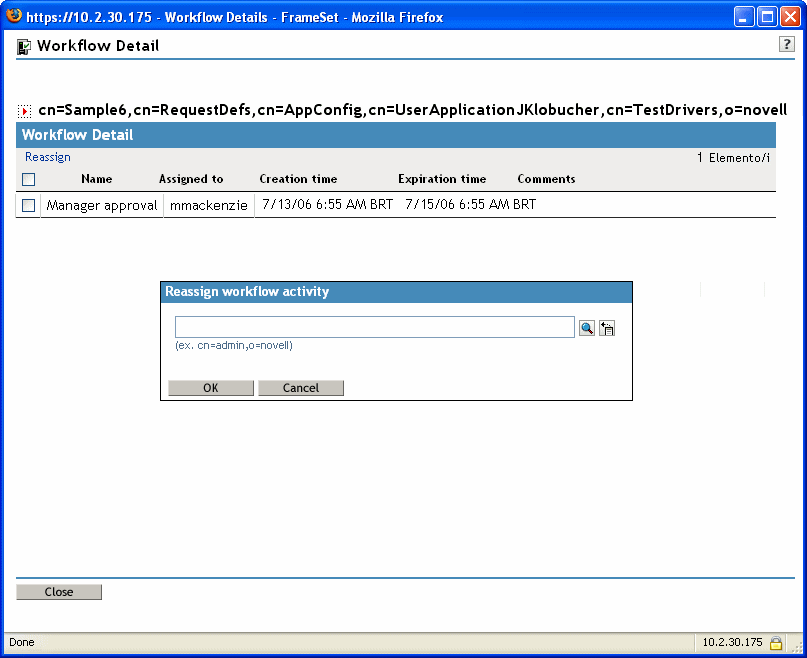807x658 pixels.
Task: Toggle the select-all checkbox in table header
Action: tap(28, 179)
